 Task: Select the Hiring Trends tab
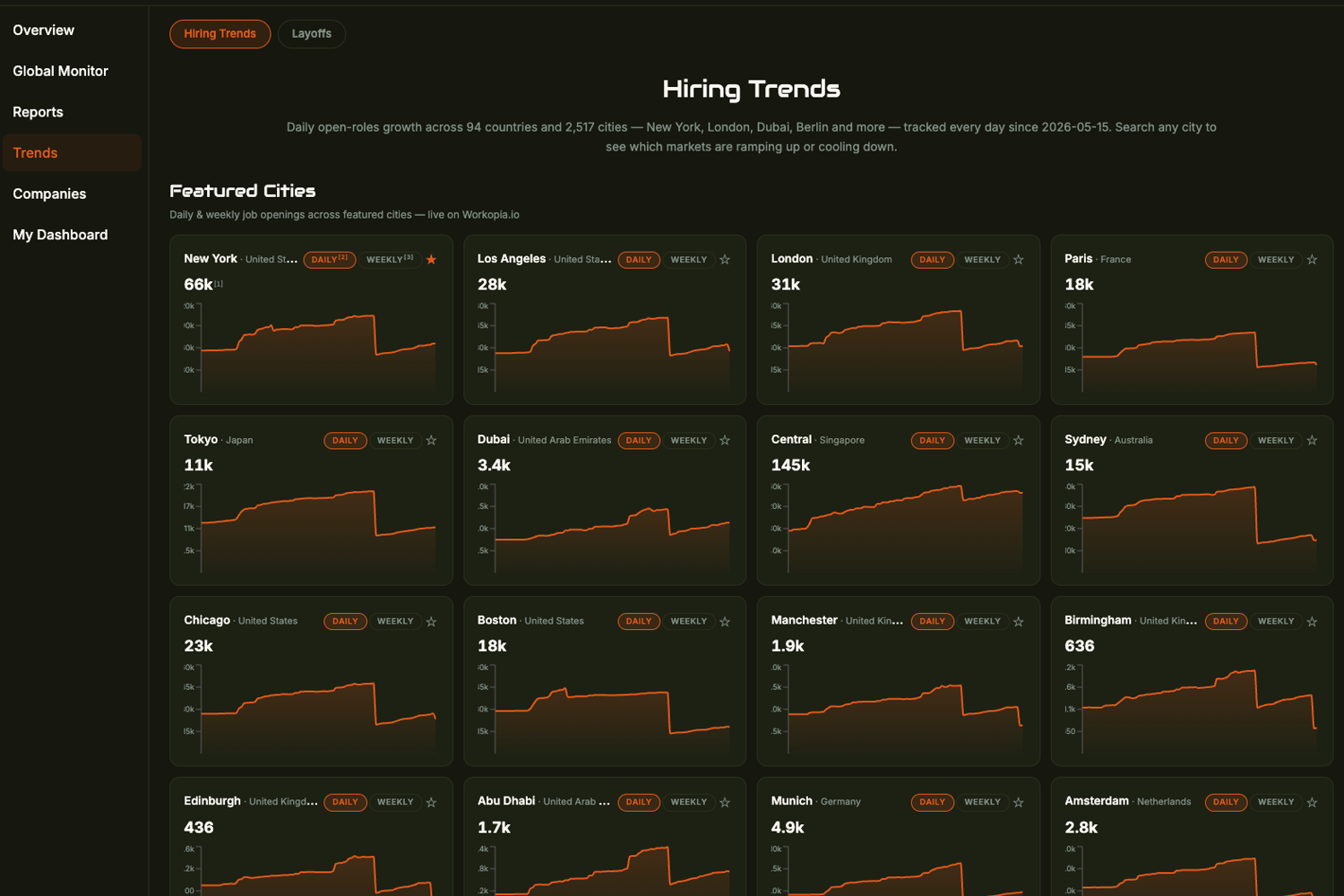[220, 34]
